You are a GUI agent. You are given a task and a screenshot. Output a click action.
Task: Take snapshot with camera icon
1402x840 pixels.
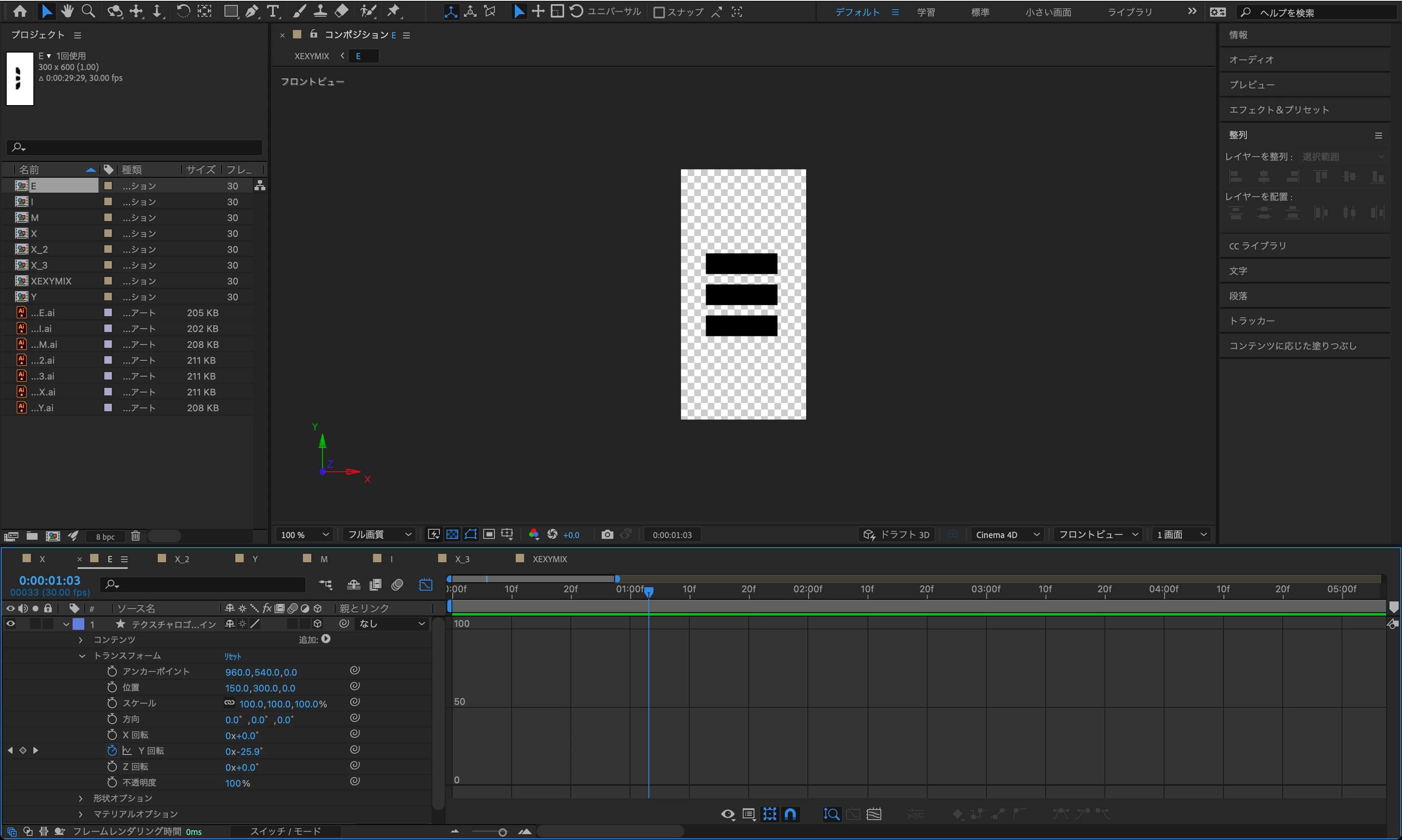607,534
